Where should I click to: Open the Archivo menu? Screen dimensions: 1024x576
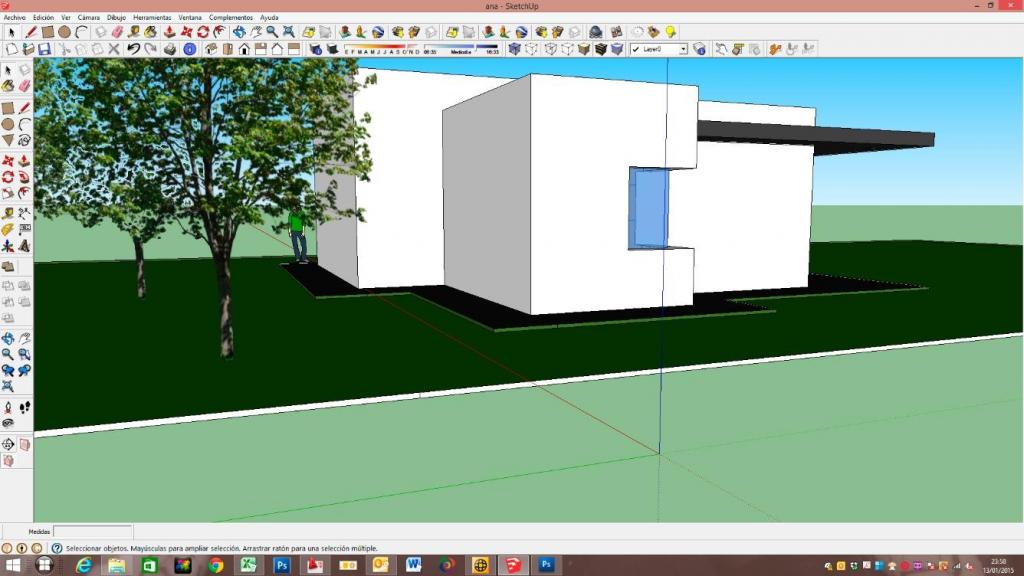pyautogui.click(x=15, y=18)
